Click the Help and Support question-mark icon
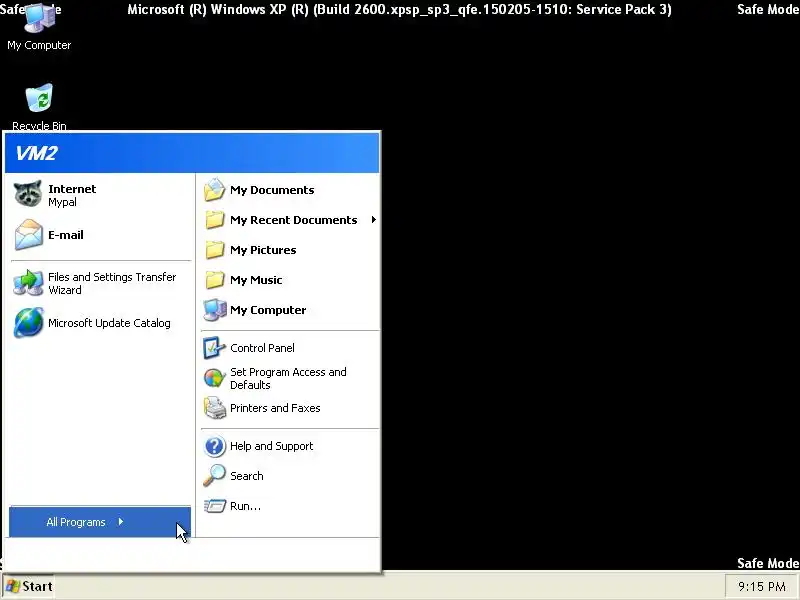The width and height of the screenshot is (800, 600). pos(215,446)
